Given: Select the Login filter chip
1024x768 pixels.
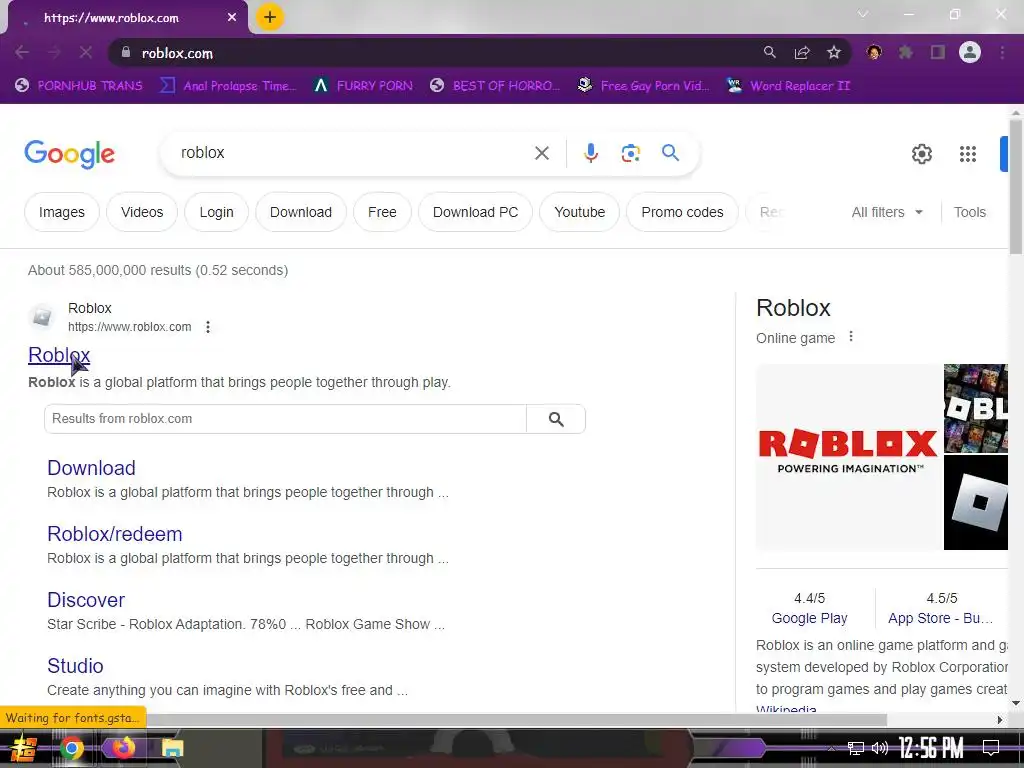Looking at the screenshot, I should coord(216,212).
